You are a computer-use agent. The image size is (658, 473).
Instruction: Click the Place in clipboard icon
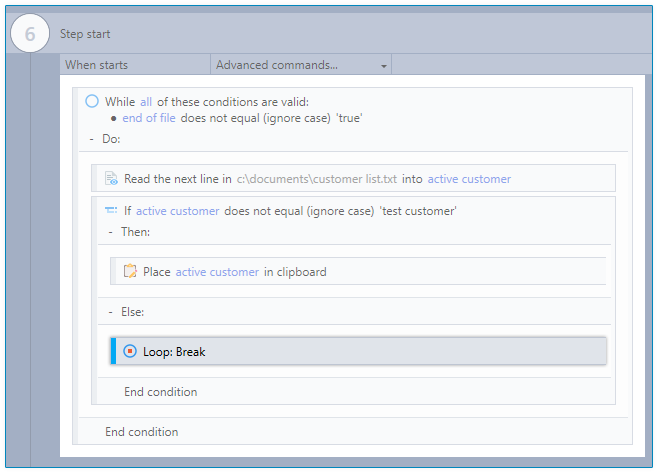pos(129,271)
